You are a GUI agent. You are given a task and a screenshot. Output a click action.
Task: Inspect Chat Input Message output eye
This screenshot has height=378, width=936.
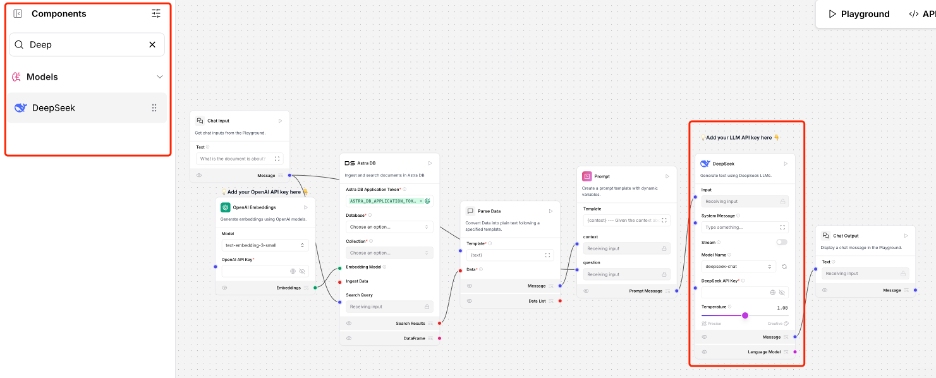[199, 176]
